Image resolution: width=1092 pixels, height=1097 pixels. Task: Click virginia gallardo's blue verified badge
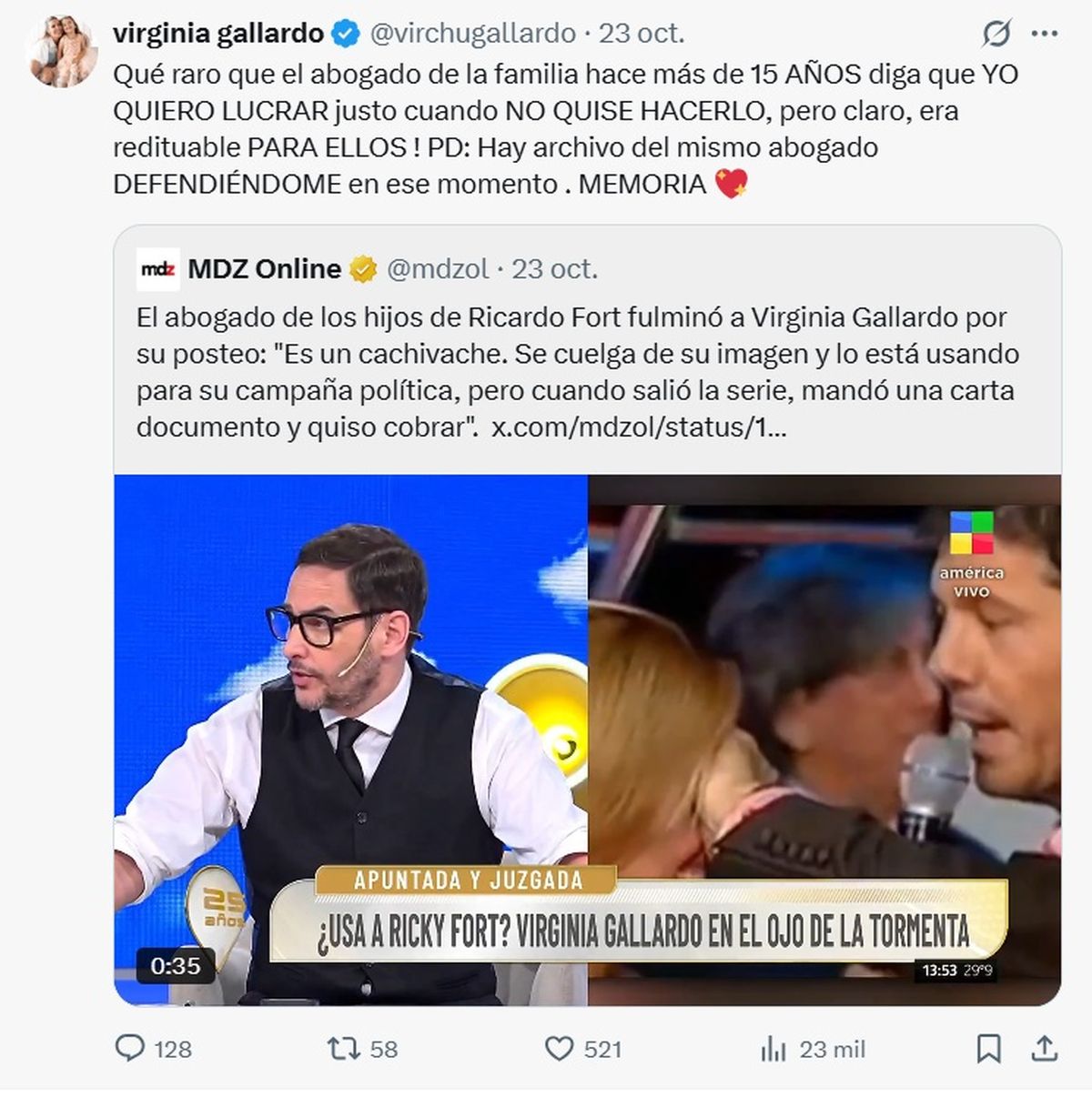[345, 35]
